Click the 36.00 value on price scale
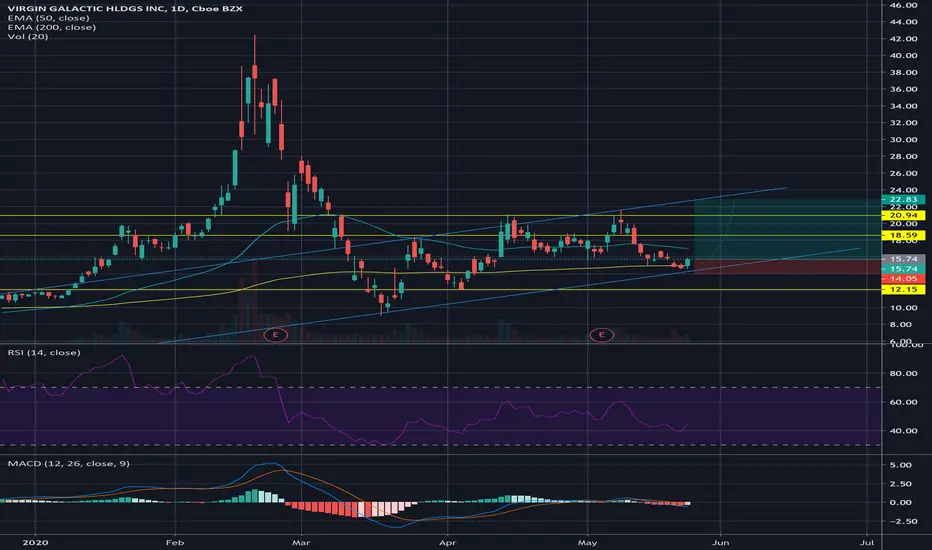 pyautogui.click(x=903, y=89)
